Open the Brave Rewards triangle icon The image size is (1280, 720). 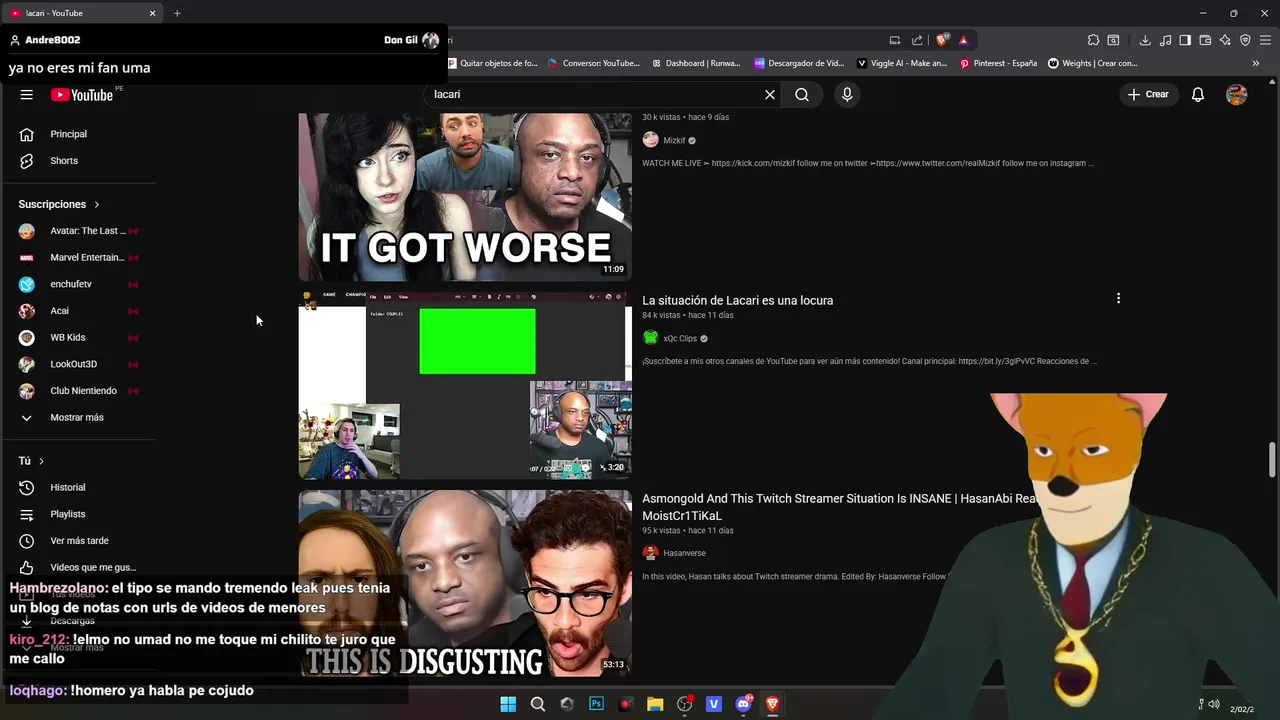963,40
